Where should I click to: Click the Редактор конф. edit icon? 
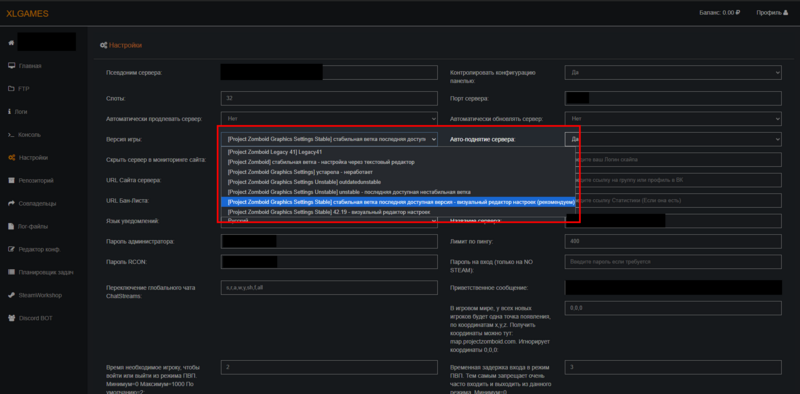coord(11,249)
